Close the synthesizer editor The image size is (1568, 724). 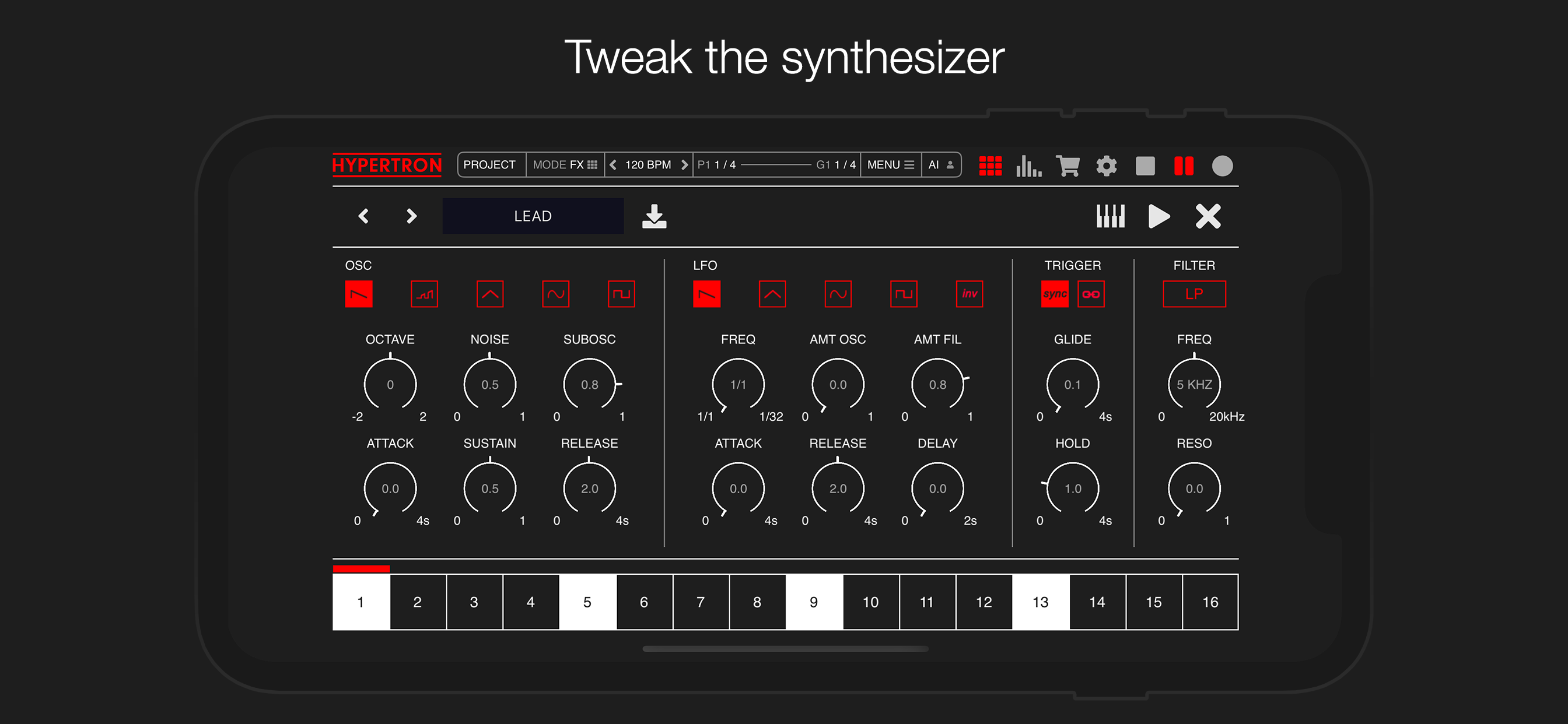coord(1207,216)
